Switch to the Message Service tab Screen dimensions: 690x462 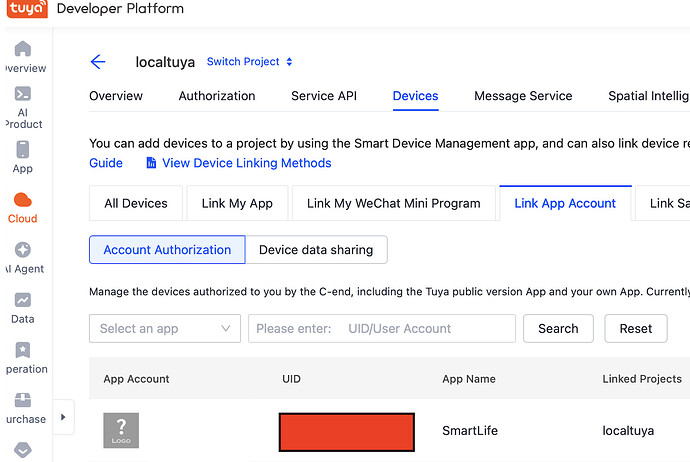523,96
